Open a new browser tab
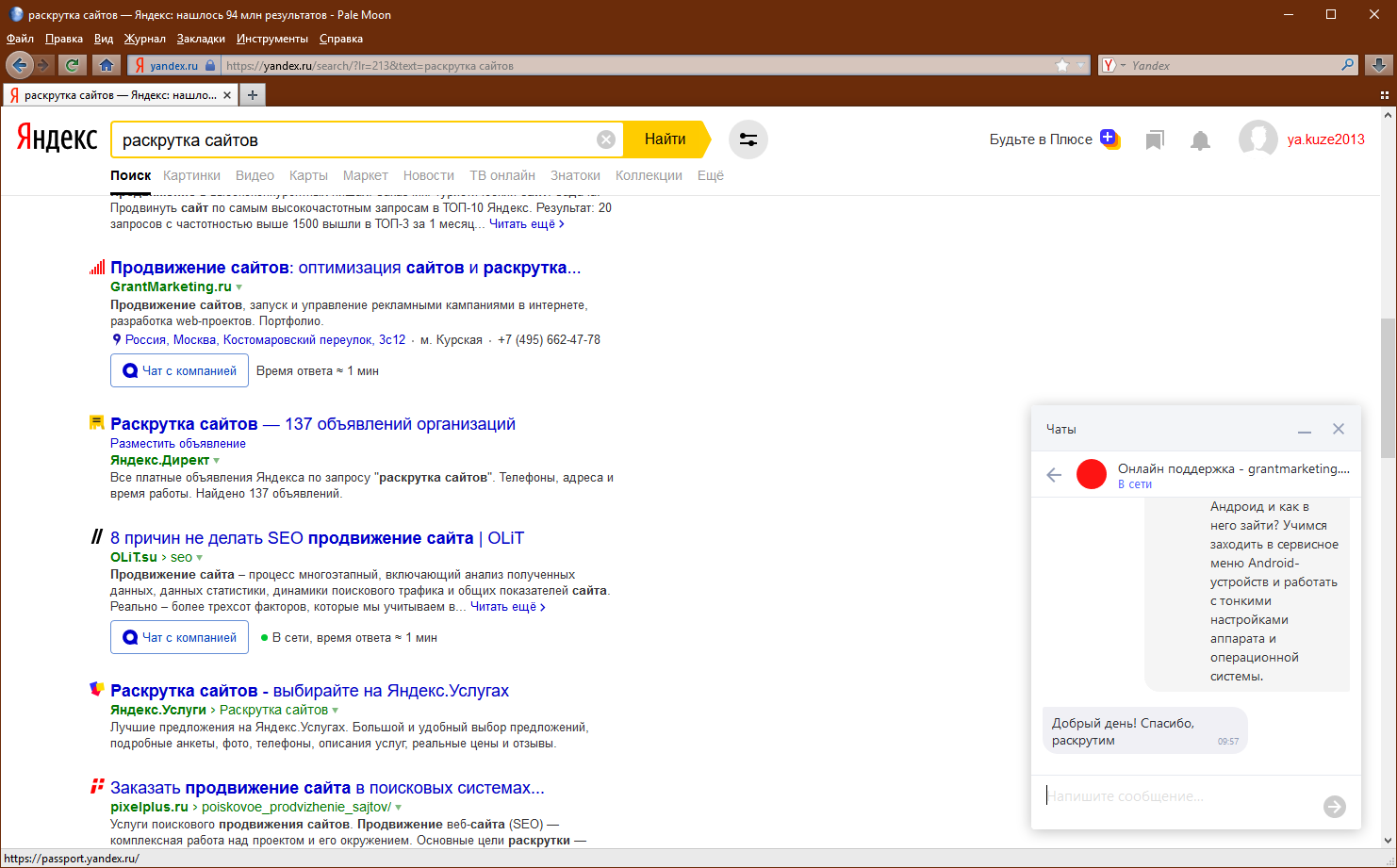 tap(252, 95)
